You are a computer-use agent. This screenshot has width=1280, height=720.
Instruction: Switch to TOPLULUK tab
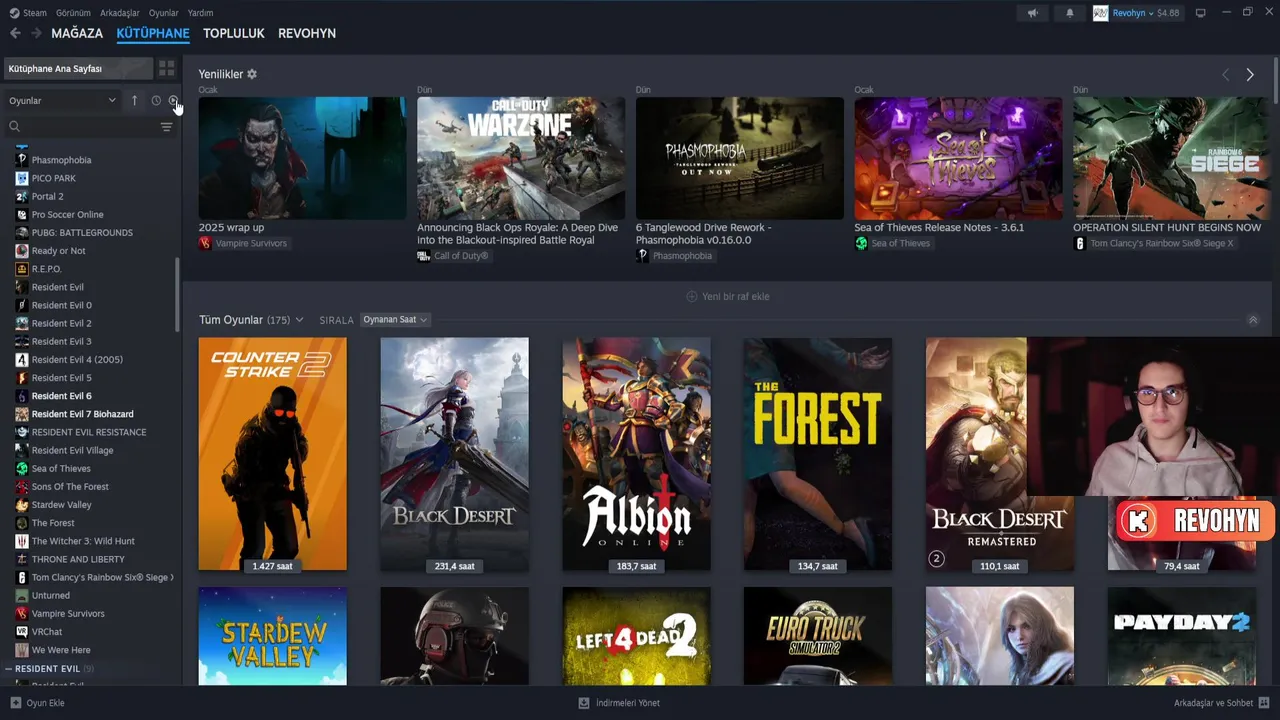pyautogui.click(x=234, y=33)
